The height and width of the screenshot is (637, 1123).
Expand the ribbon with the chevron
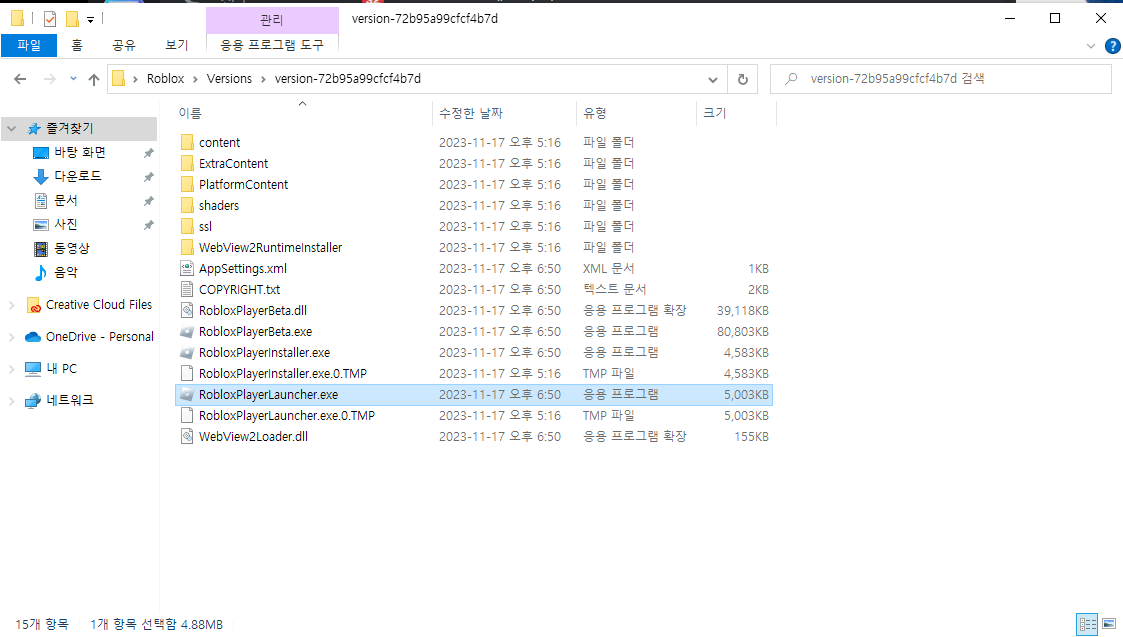click(x=1091, y=46)
